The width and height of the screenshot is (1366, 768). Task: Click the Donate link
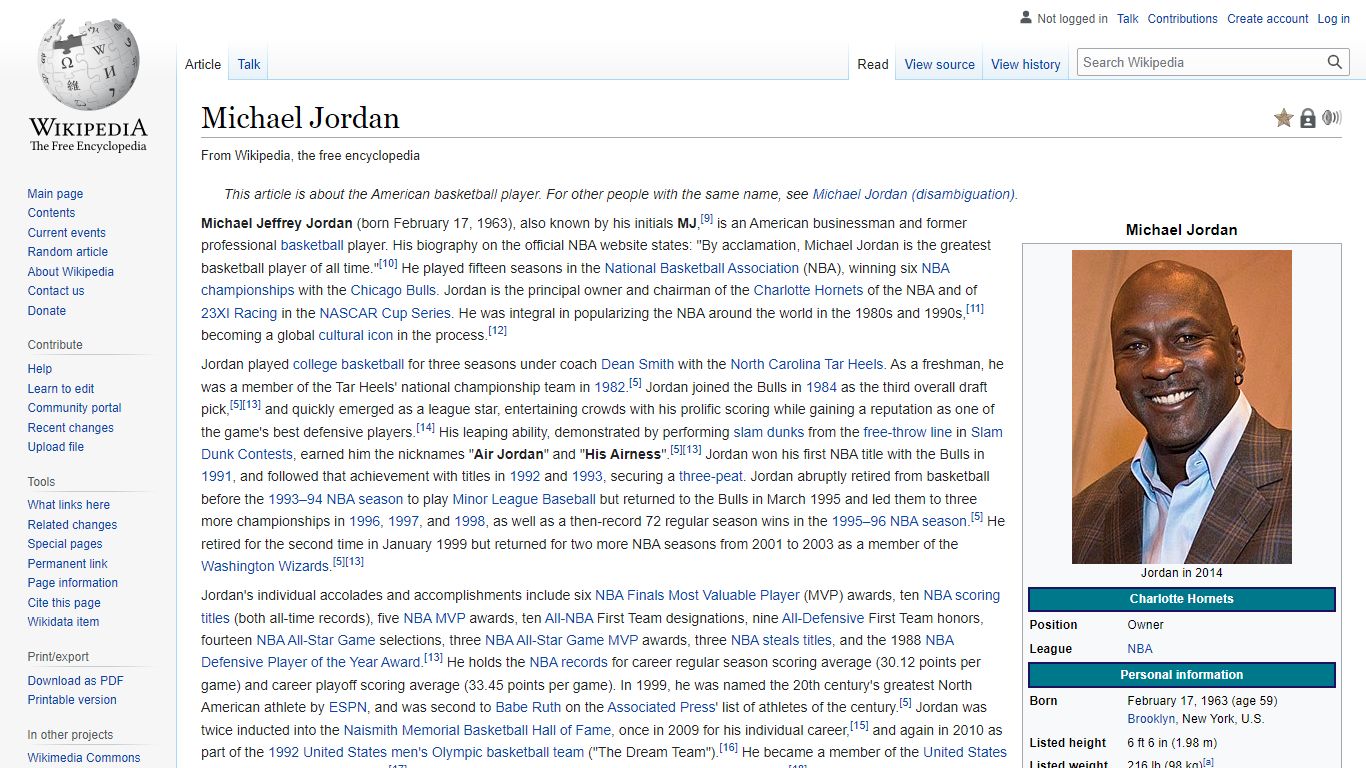(x=46, y=311)
